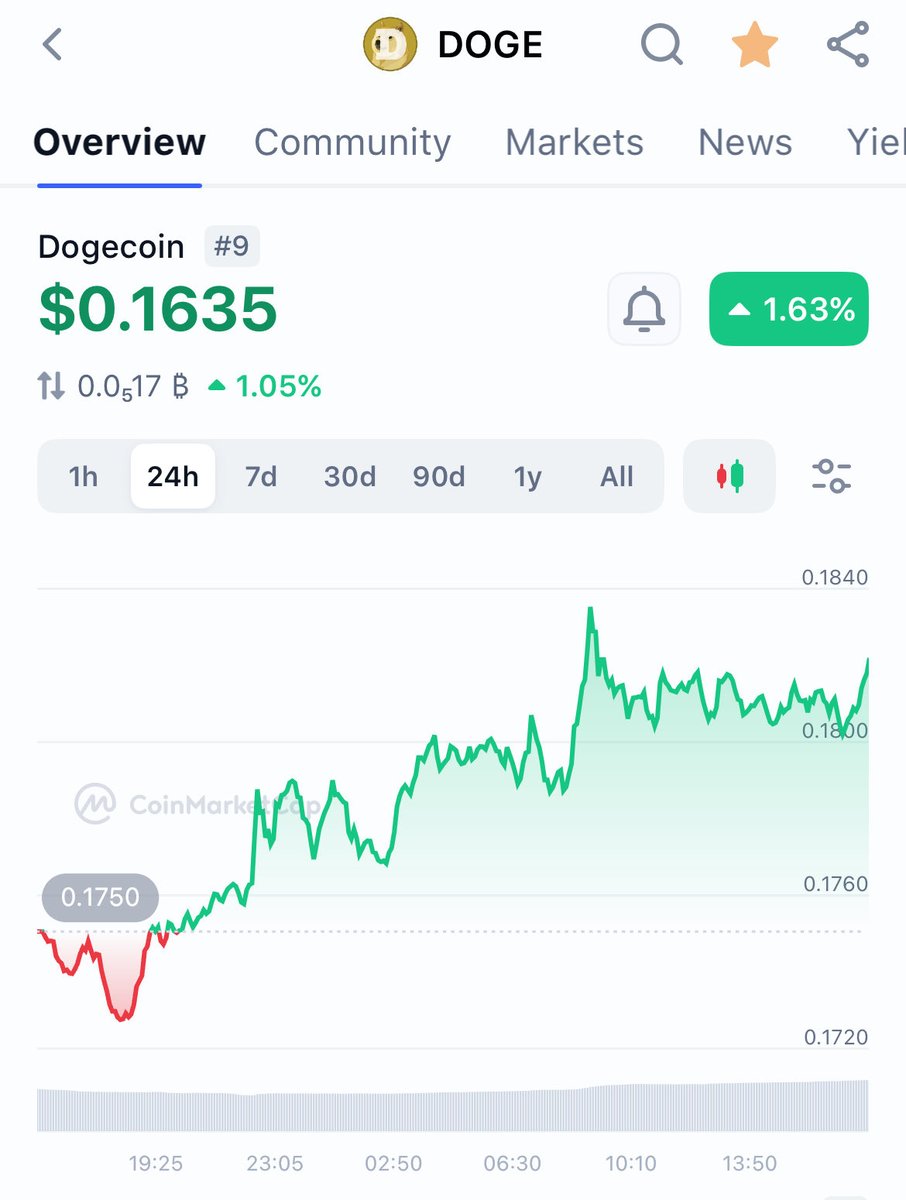Tap the 23:05 time axis label

[275, 1164]
